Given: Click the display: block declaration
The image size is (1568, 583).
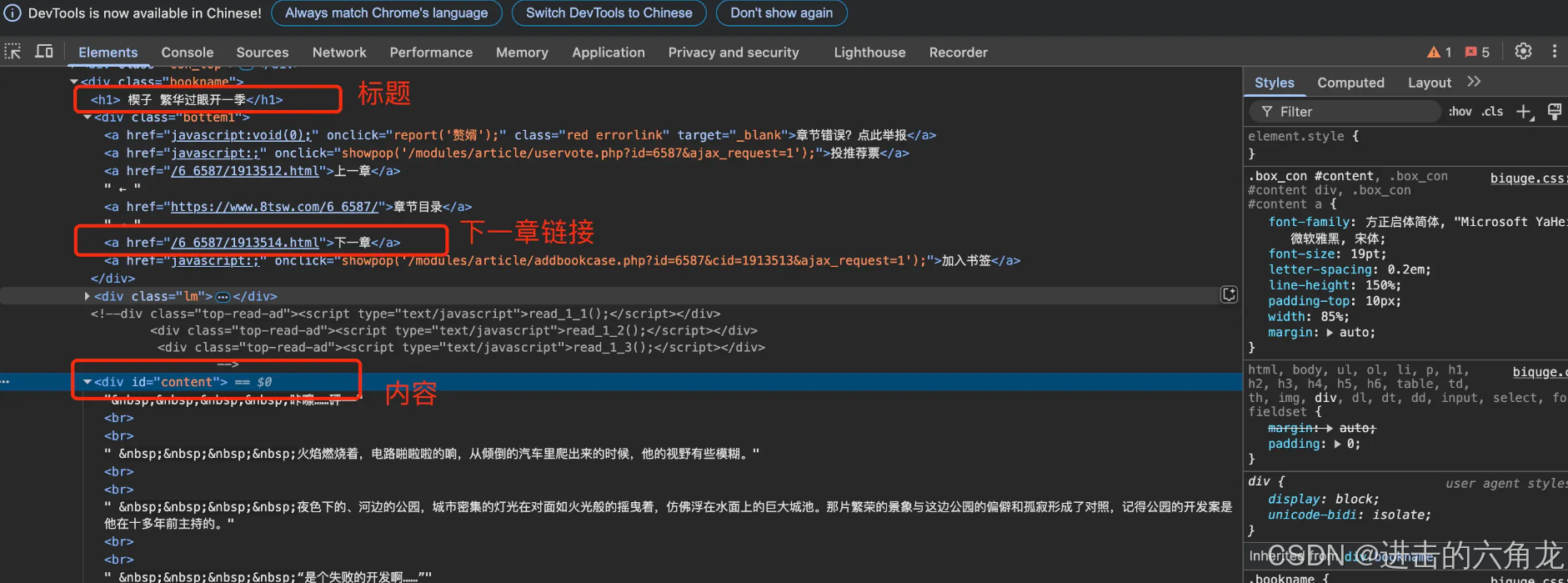Looking at the screenshot, I should 1324,500.
